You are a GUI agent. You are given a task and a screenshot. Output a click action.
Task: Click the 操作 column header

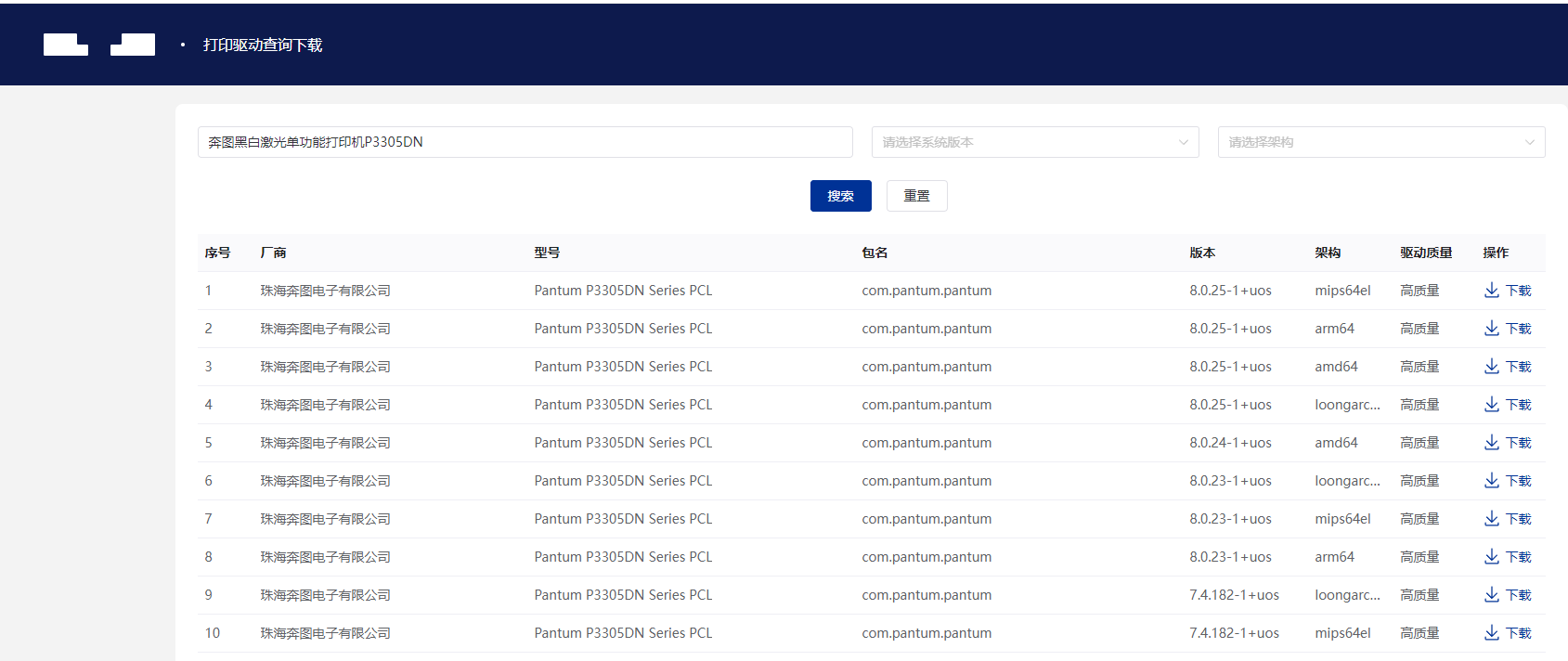(1496, 253)
